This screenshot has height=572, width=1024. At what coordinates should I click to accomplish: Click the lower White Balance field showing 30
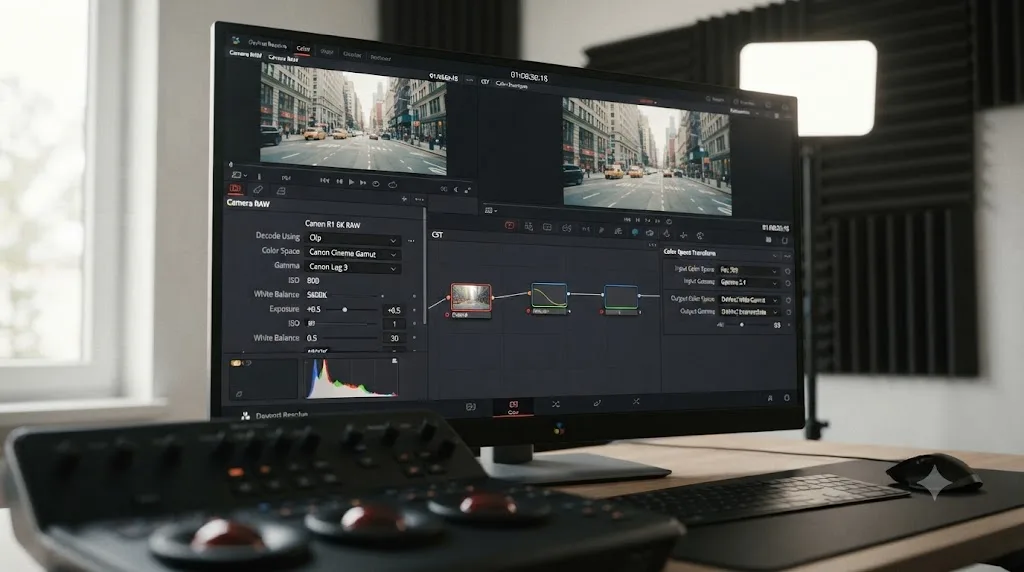pos(394,338)
